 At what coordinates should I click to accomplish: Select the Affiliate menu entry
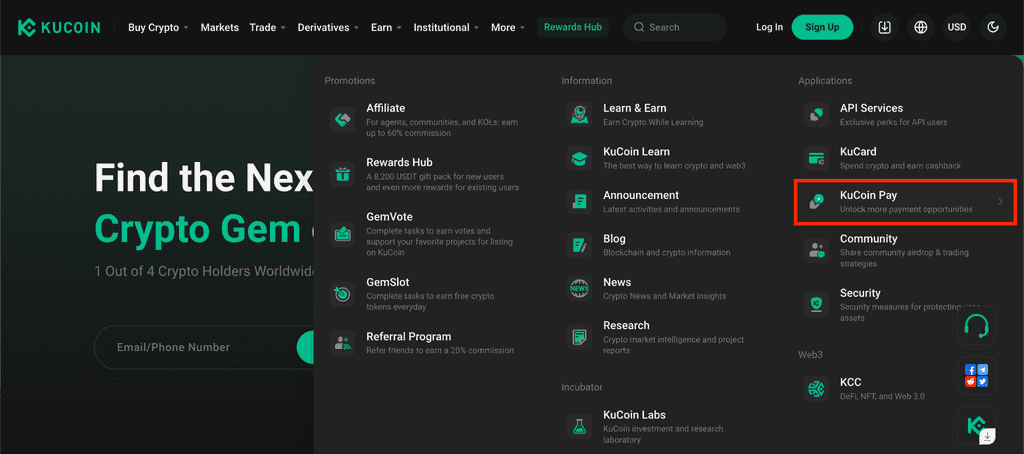pos(424,120)
